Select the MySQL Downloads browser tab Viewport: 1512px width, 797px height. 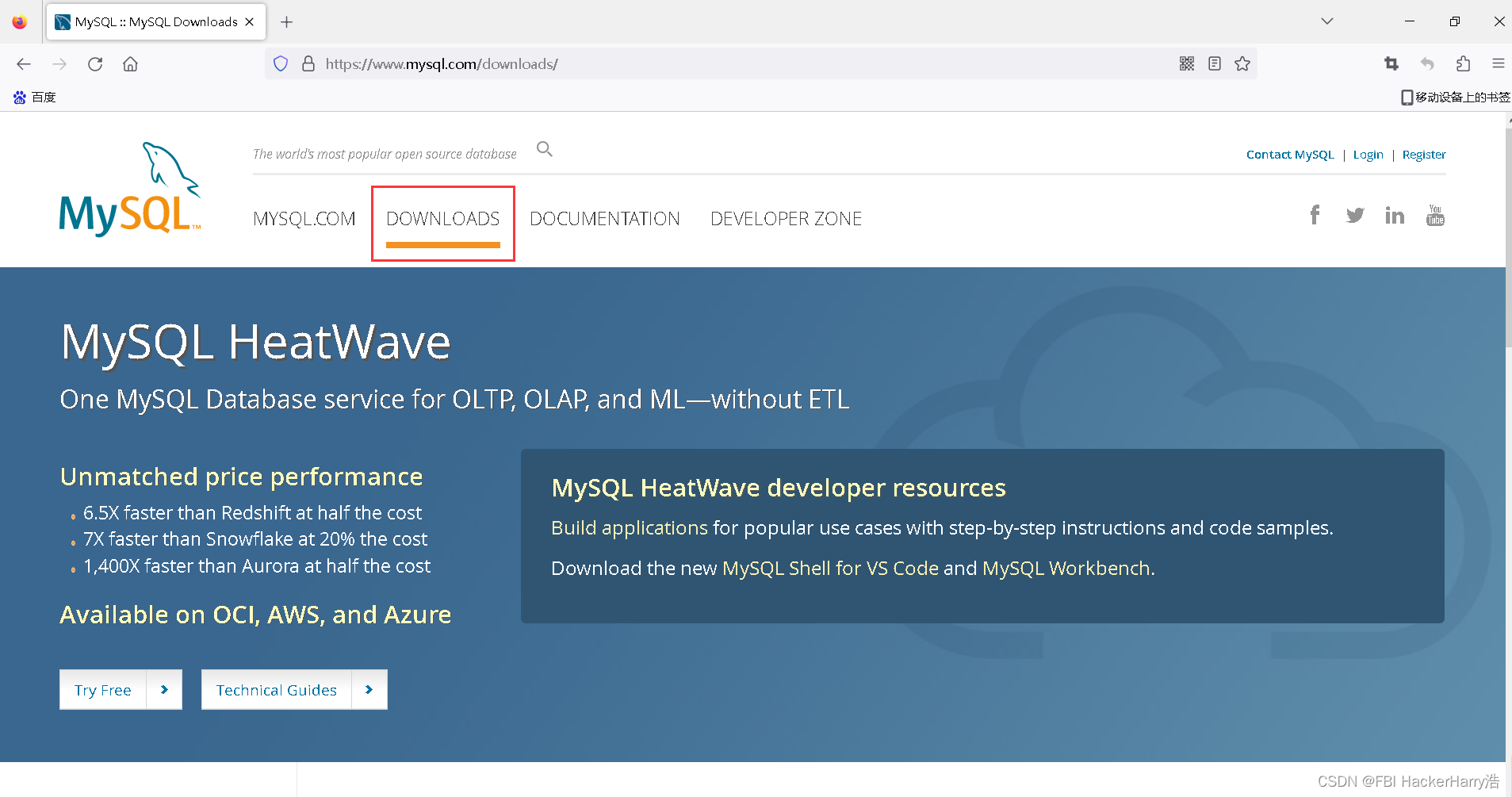tap(156, 22)
